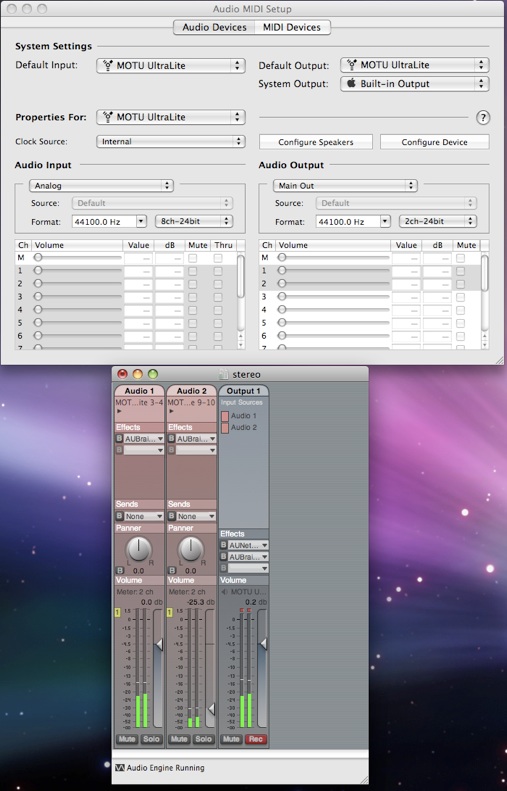The height and width of the screenshot is (791, 507).
Task: Check Thru for Audio Input channel 1
Action: (x=218, y=271)
